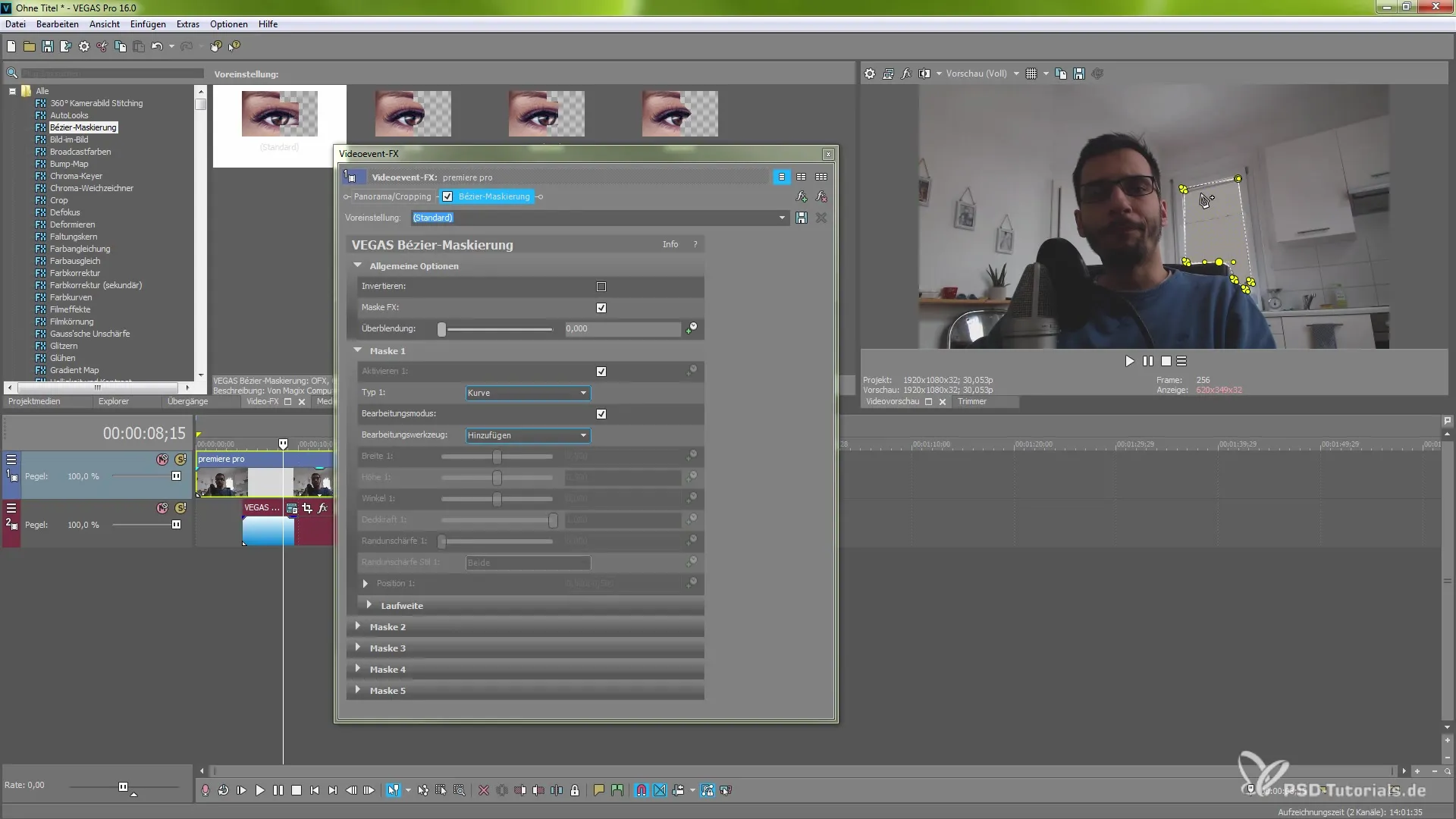1456x819 pixels.
Task: Click the track 1 Pegel slider
Action: pos(146,476)
